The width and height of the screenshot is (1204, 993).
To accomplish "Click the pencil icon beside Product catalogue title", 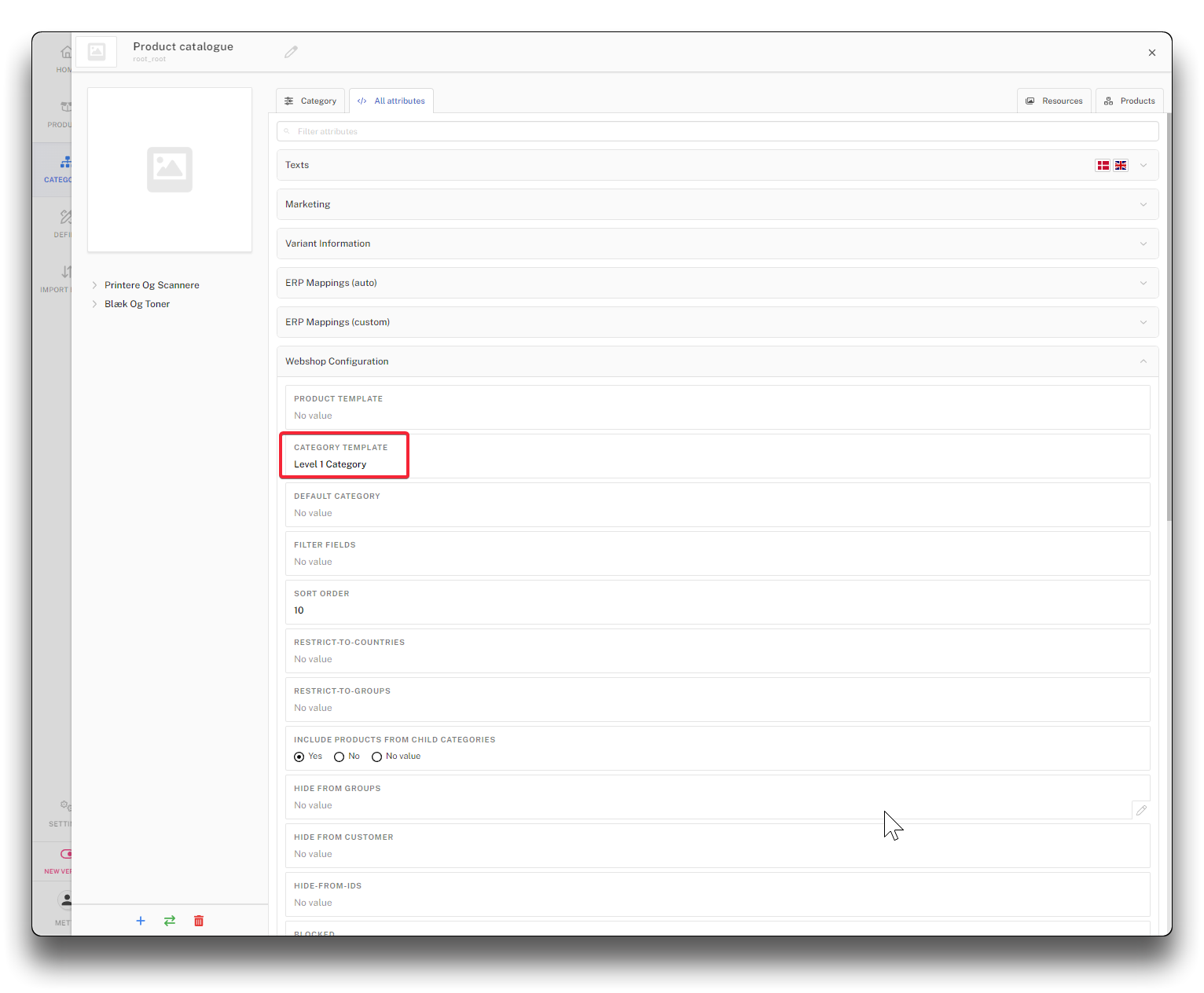I will click(291, 52).
